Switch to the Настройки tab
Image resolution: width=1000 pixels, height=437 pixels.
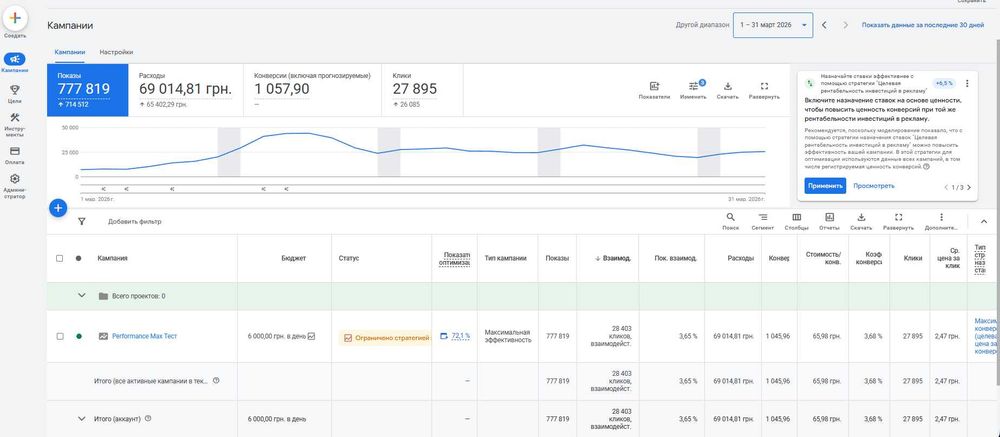[x=116, y=52]
